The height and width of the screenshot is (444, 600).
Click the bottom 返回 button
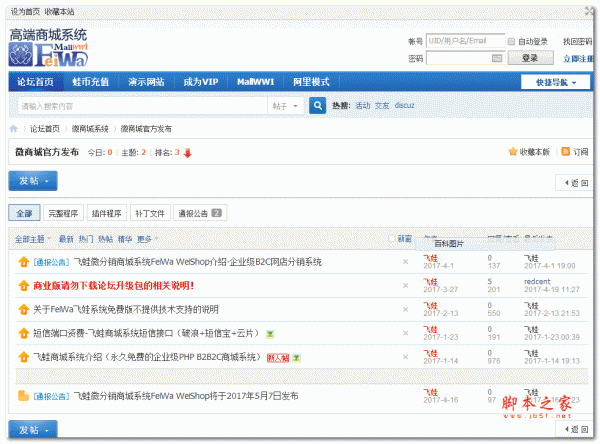575,429
